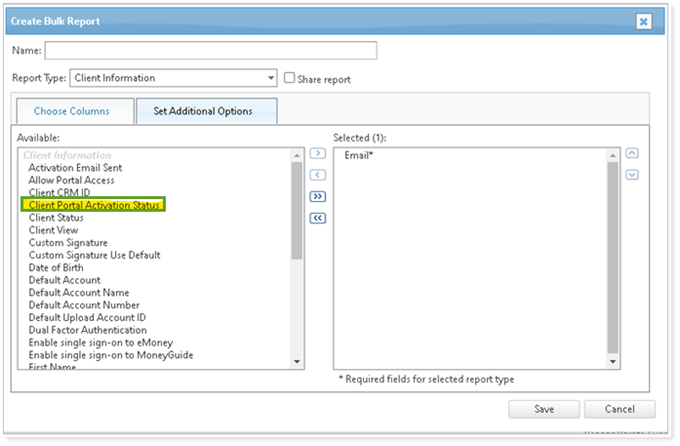Viewport: 680px width, 446px height.
Task: Move selected column up with arrow
Action: 631,154
